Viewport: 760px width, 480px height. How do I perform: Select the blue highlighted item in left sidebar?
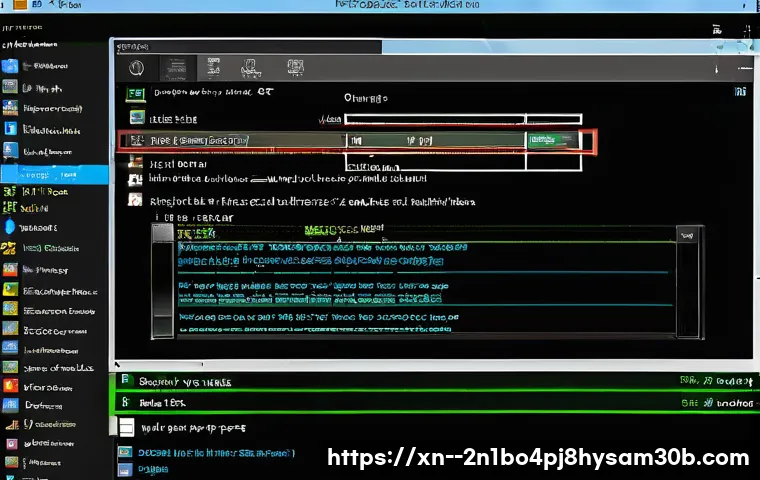(x=55, y=173)
